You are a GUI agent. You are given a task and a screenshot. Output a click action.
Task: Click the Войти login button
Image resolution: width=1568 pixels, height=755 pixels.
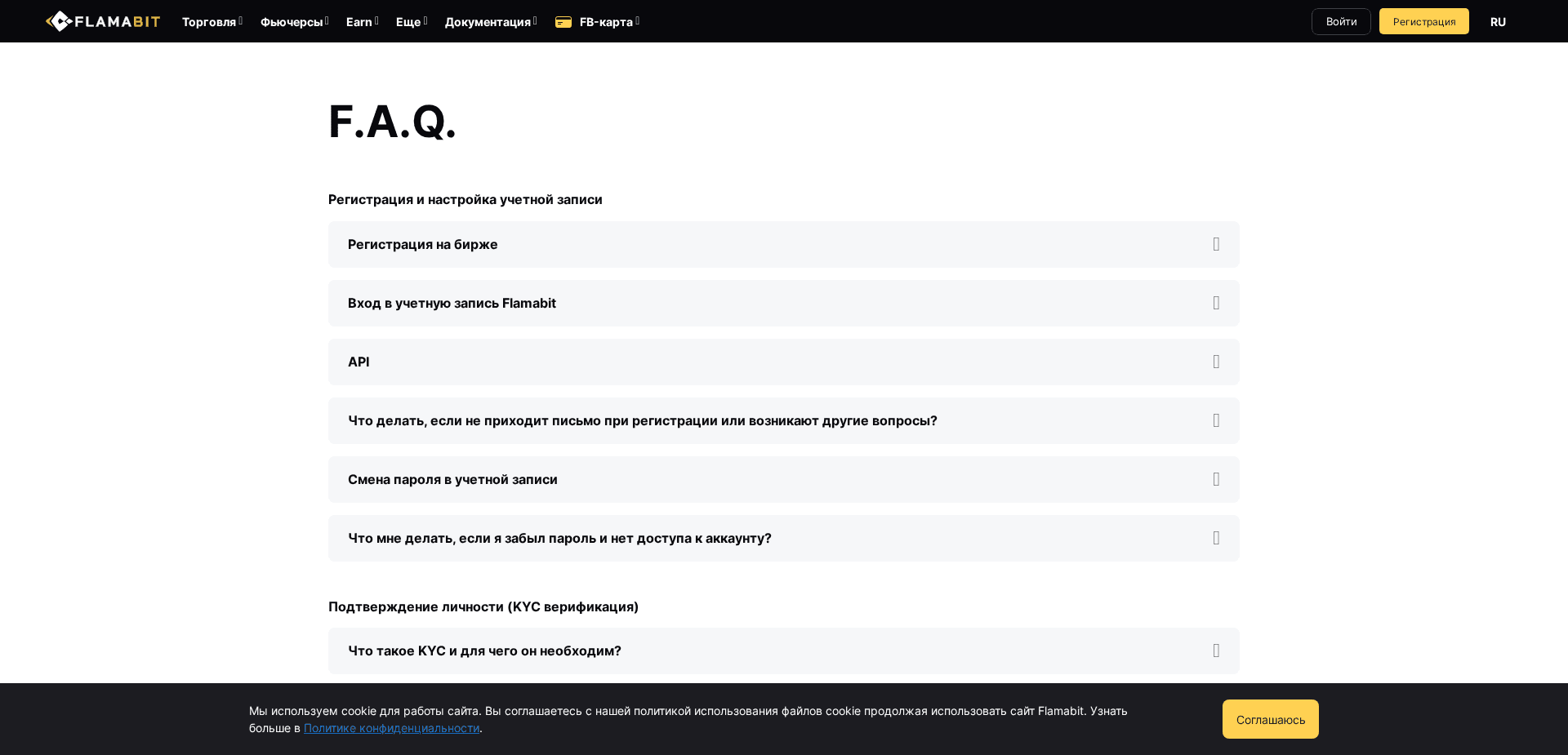click(x=1341, y=22)
